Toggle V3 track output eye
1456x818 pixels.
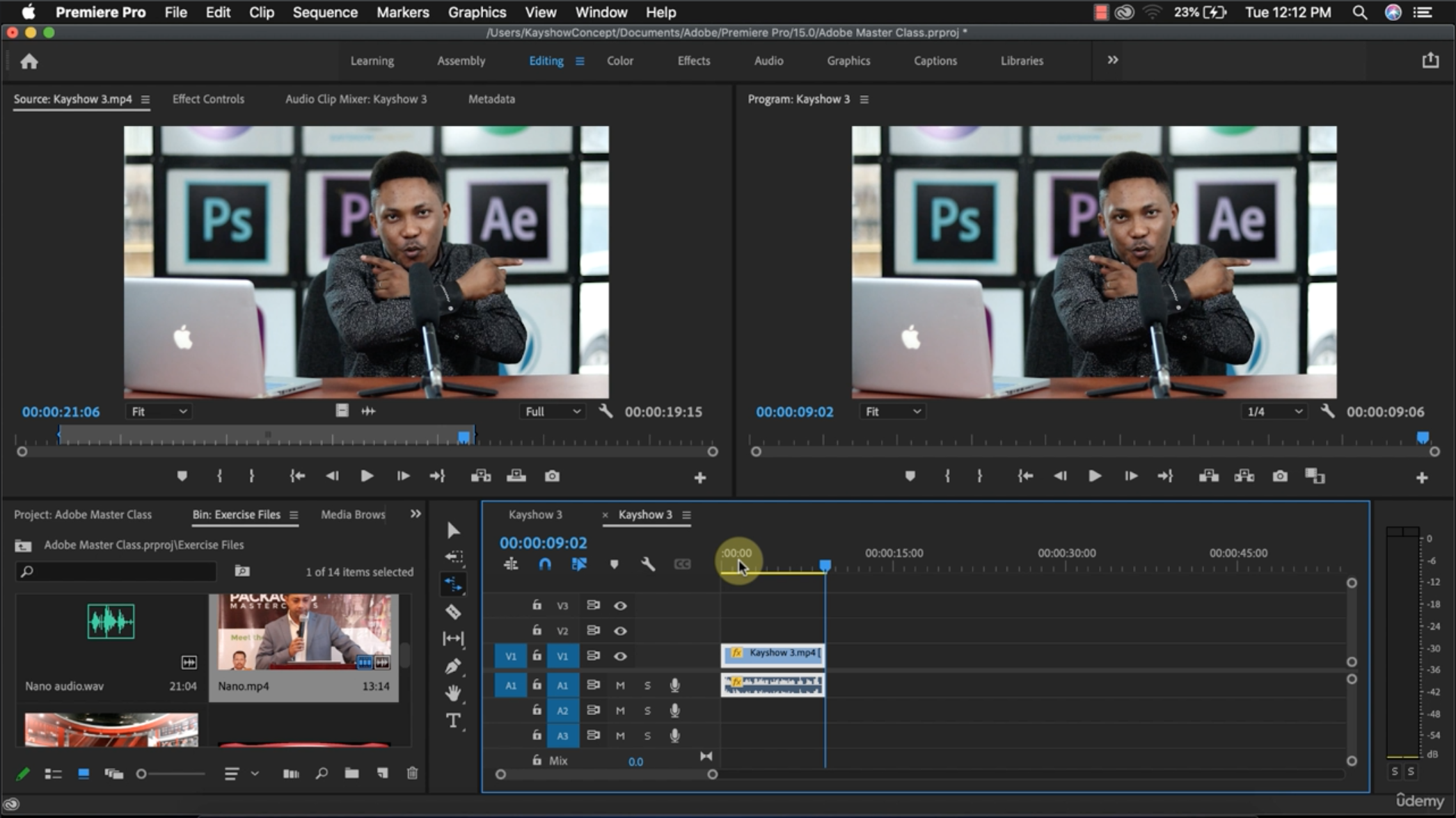(620, 606)
